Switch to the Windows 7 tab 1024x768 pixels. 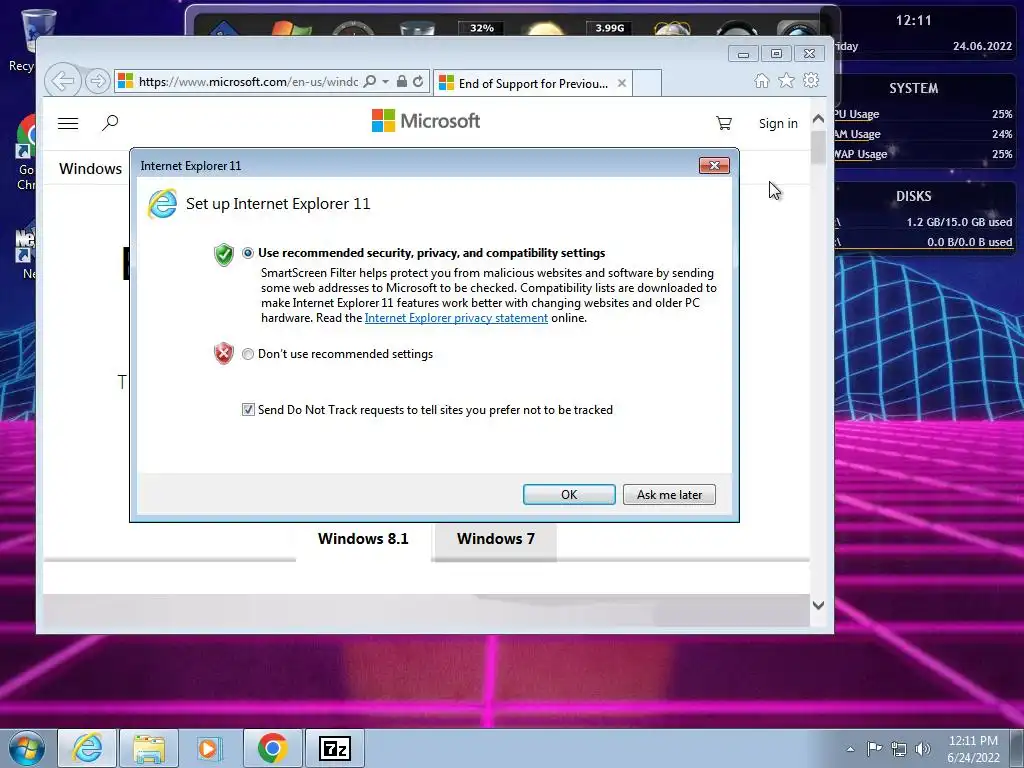coord(496,539)
